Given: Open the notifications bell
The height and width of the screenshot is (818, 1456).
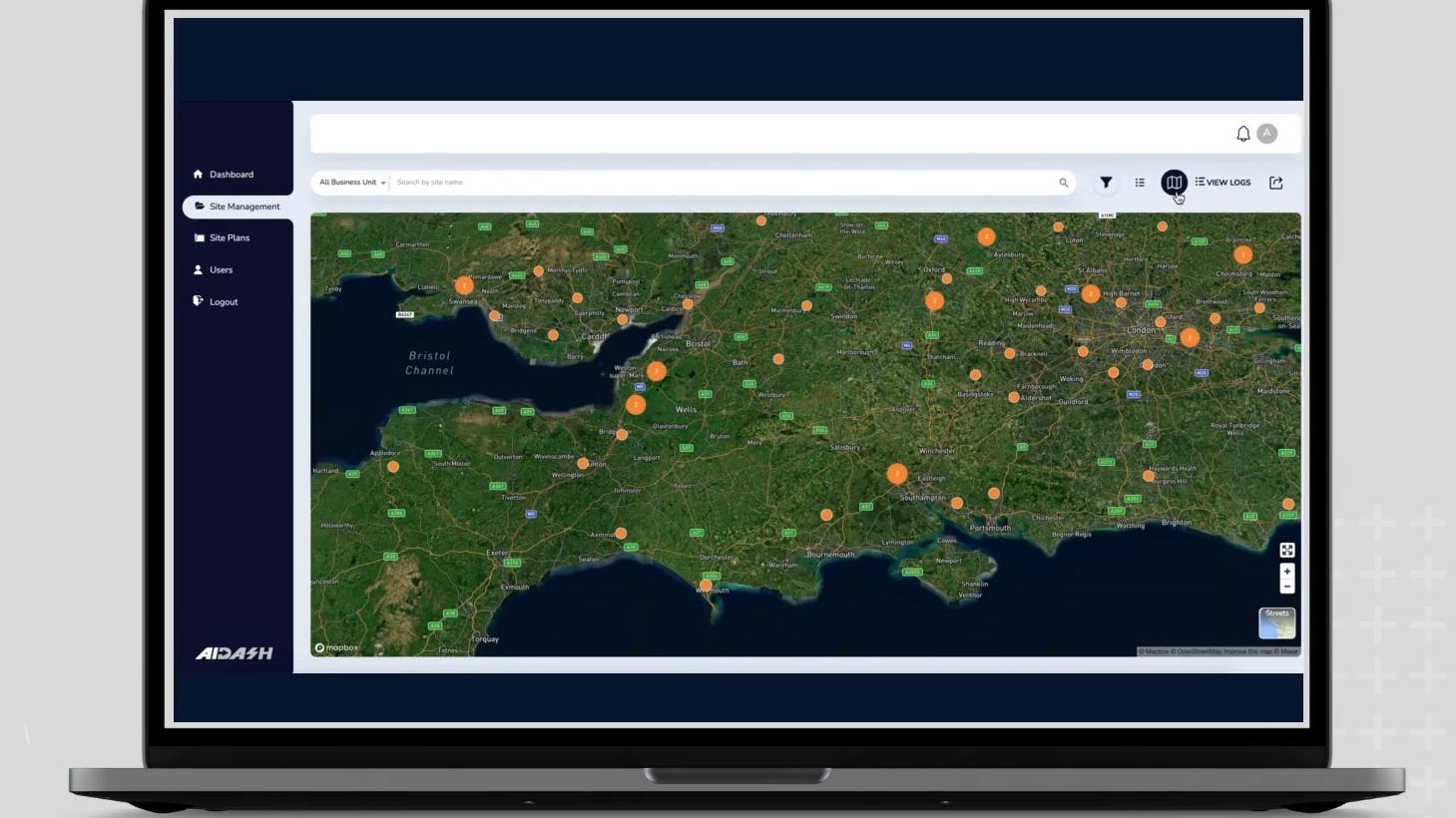Looking at the screenshot, I should [1242, 134].
